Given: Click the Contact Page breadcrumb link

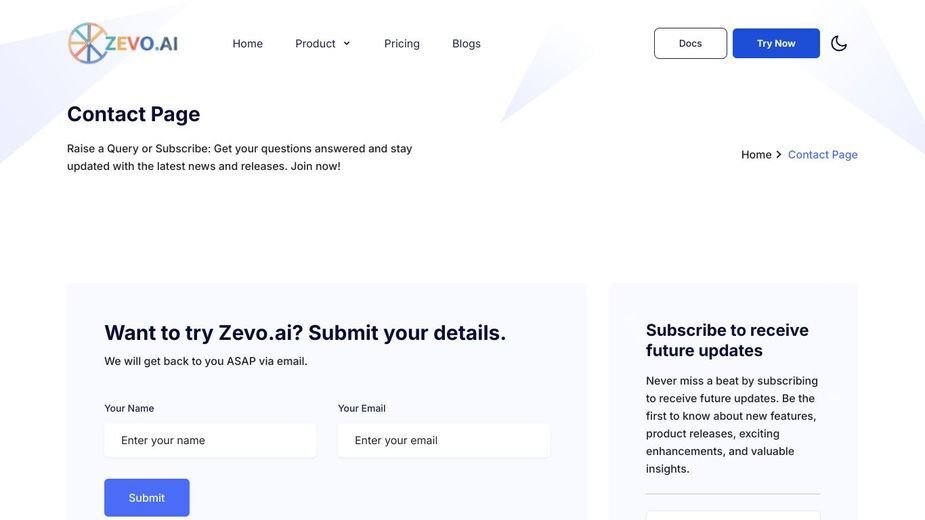Looking at the screenshot, I should tap(822, 155).
